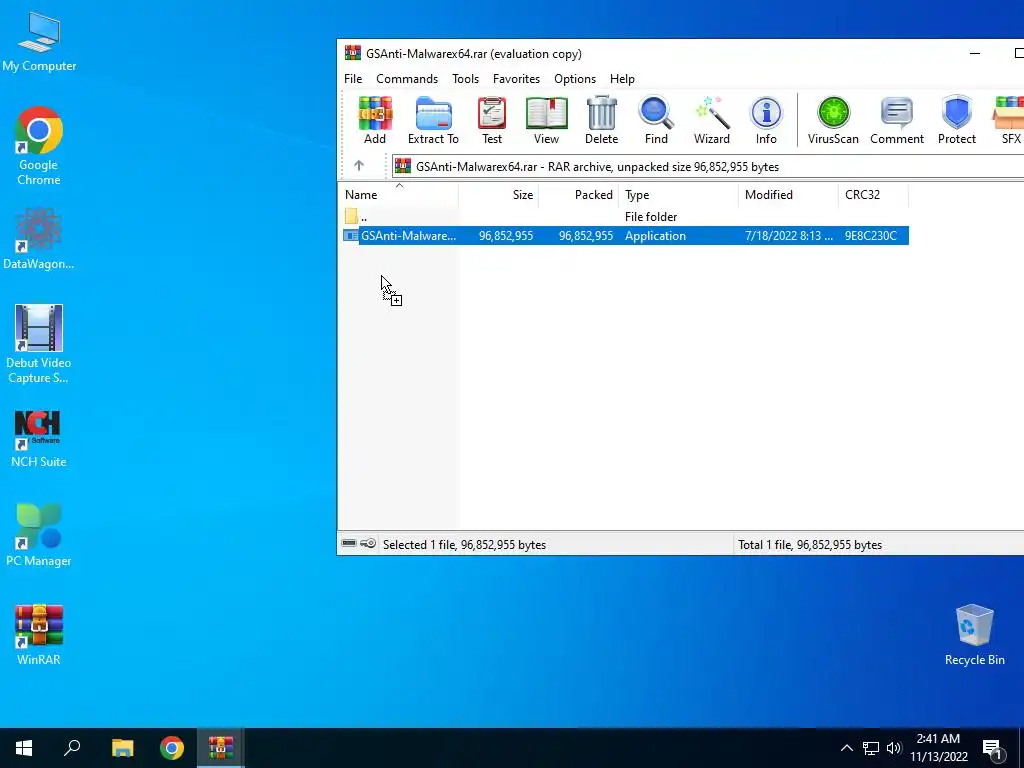1024x768 pixels.
Task: Open the Commands menu
Action: 407,78
